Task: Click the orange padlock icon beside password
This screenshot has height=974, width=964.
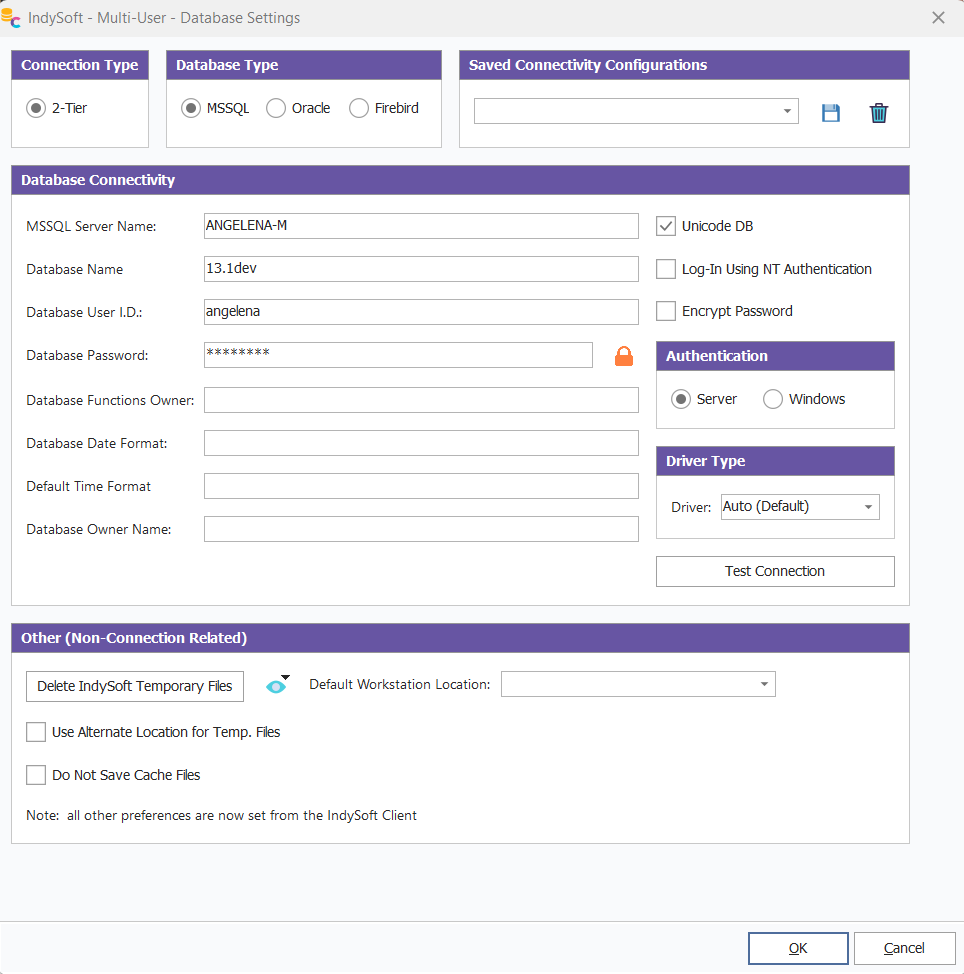Action: pyautogui.click(x=624, y=356)
